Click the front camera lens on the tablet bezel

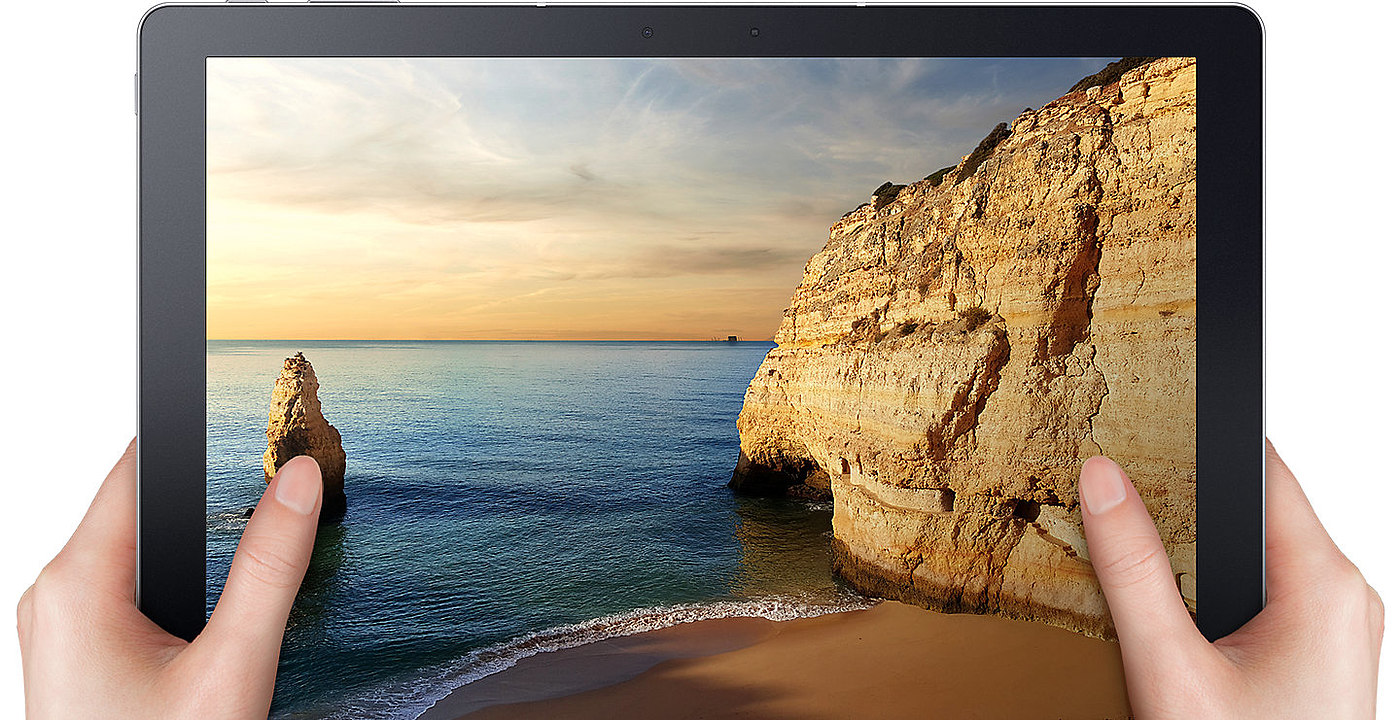point(647,32)
